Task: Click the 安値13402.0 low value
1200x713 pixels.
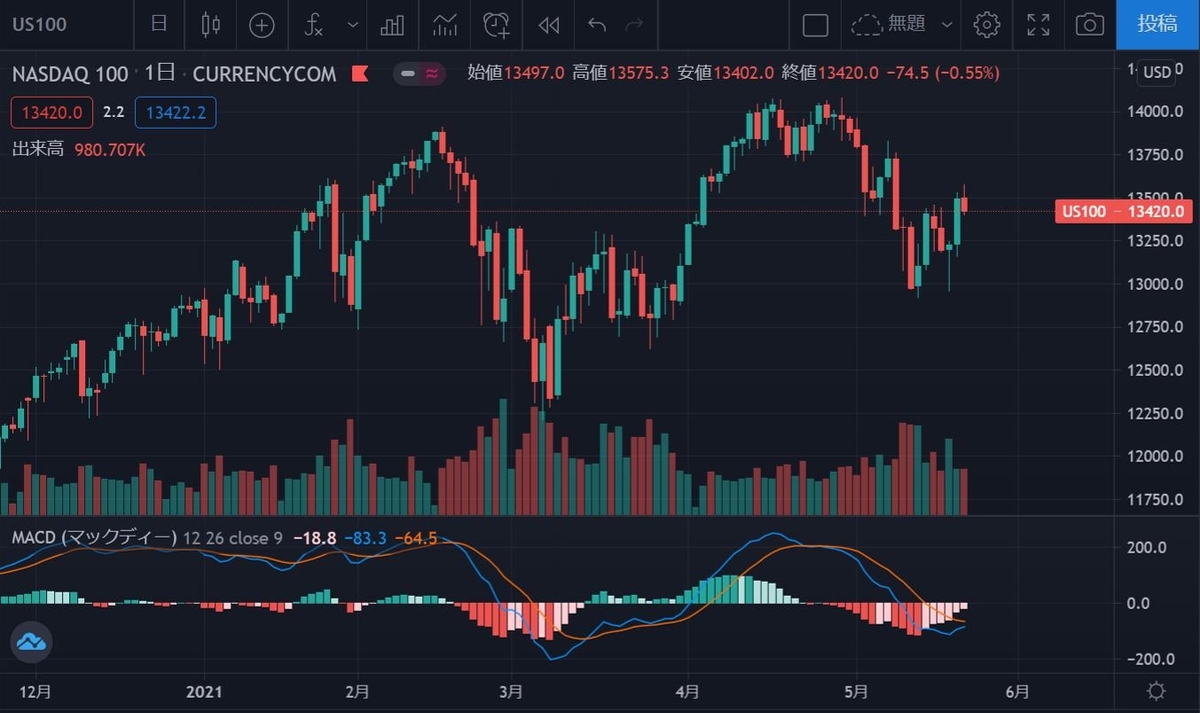Action: (x=725, y=73)
